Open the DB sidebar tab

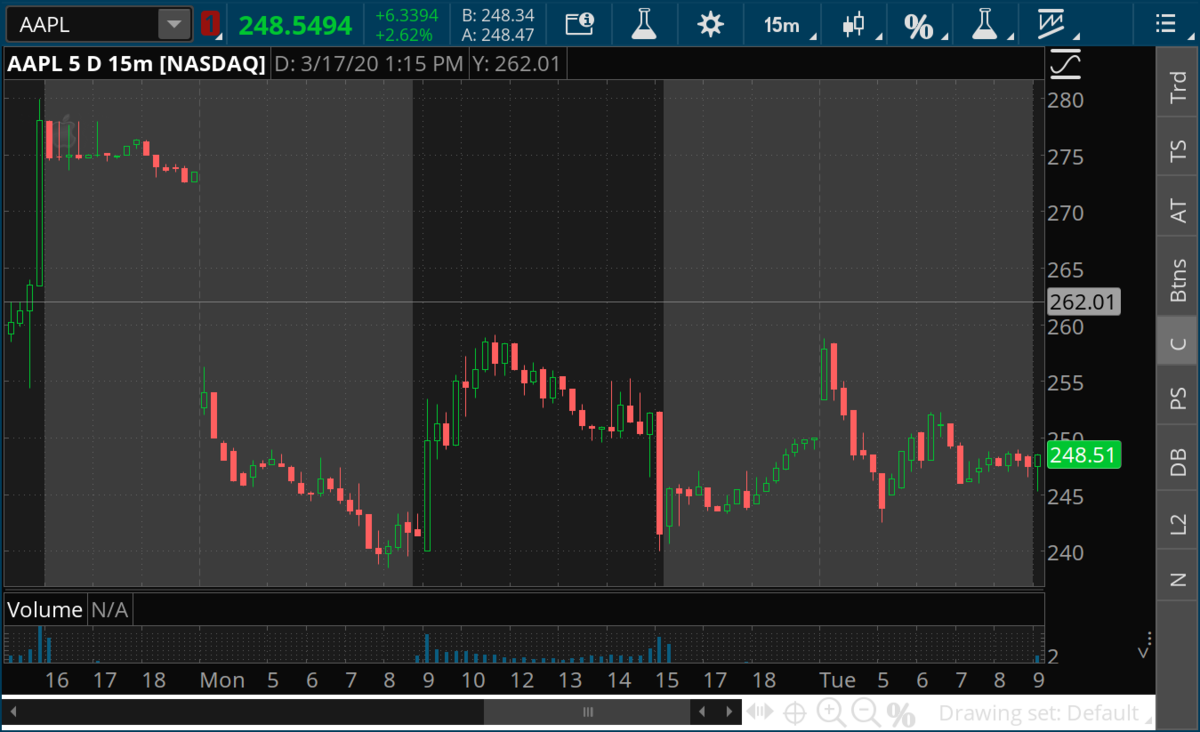click(1178, 461)
